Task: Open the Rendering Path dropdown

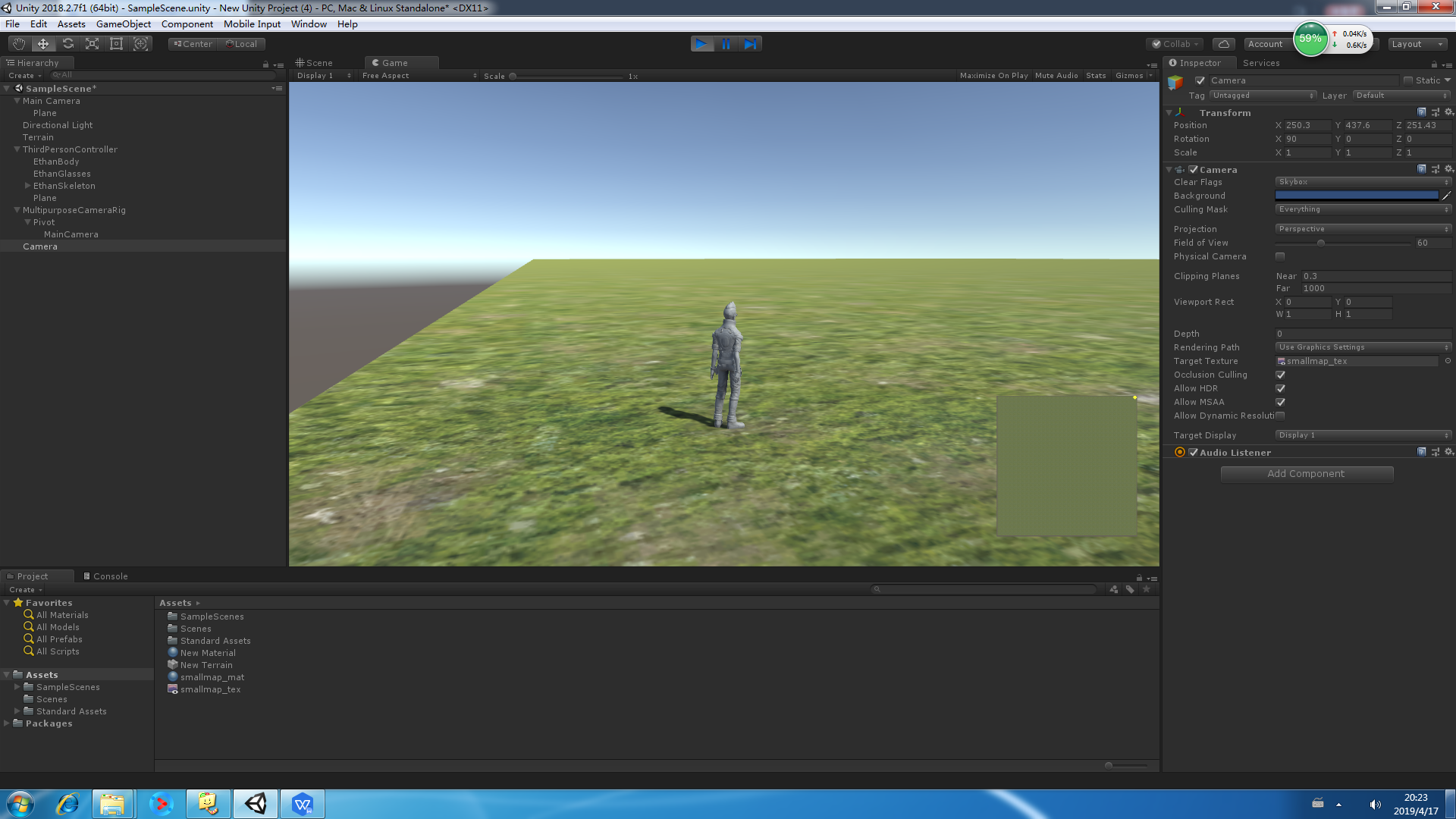Action: tap(1363, 347)
